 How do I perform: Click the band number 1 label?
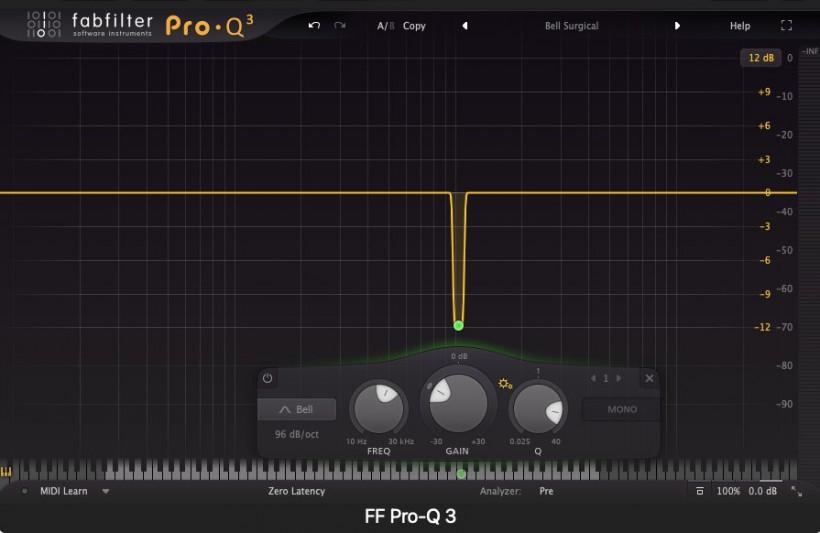[606, 378]
